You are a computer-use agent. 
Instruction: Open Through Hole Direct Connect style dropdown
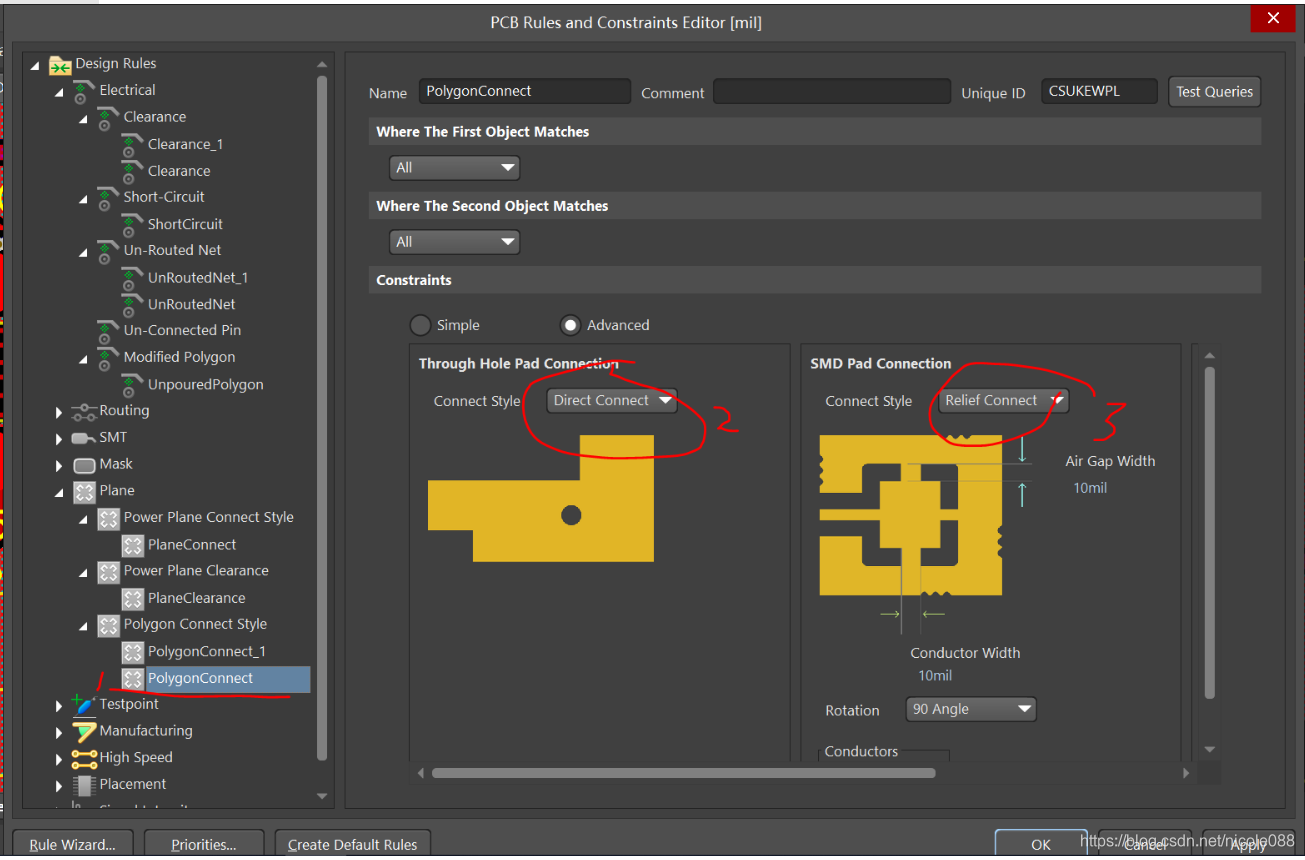[x=612, y=401]
